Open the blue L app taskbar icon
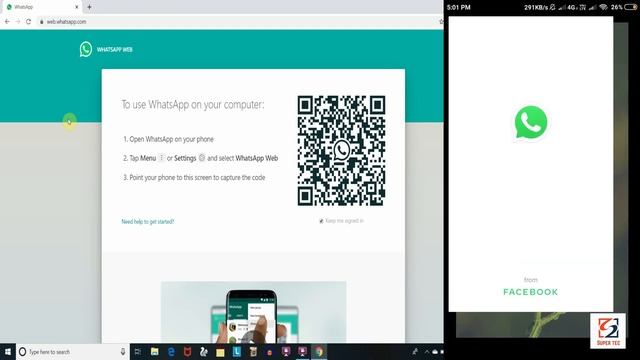640x360 pixels. [x=237, y=352]
